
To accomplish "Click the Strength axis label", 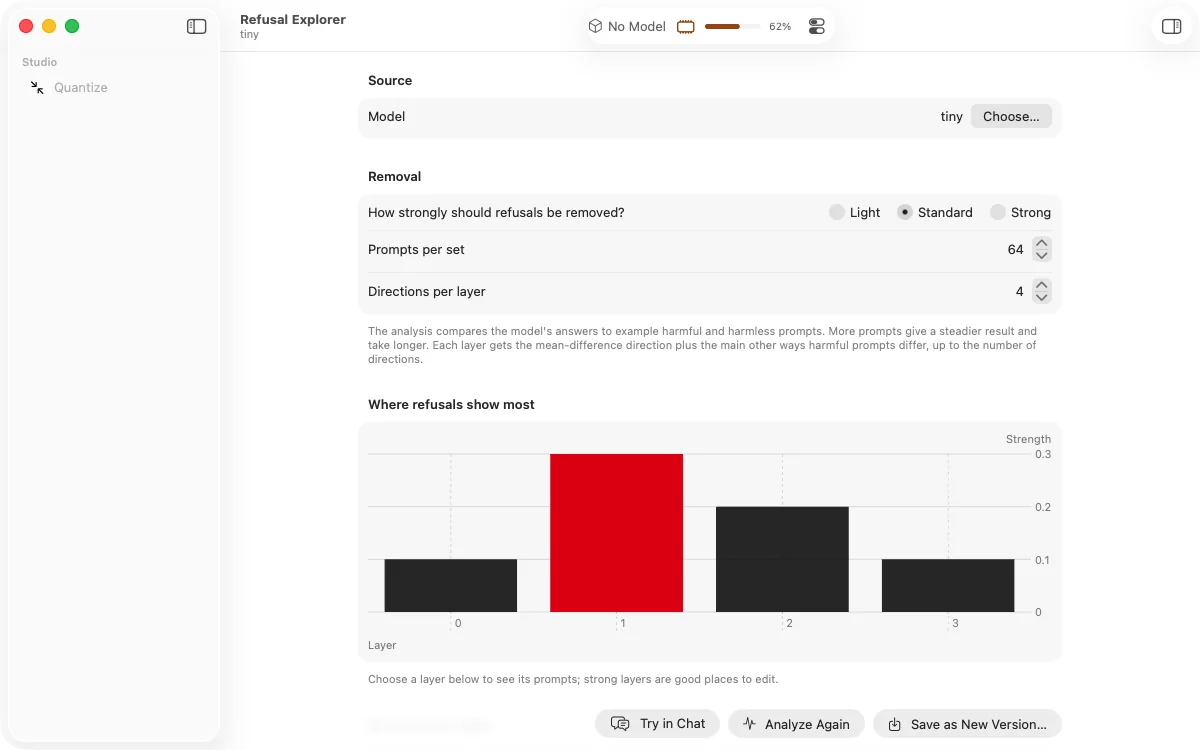I will (1028, 439).
